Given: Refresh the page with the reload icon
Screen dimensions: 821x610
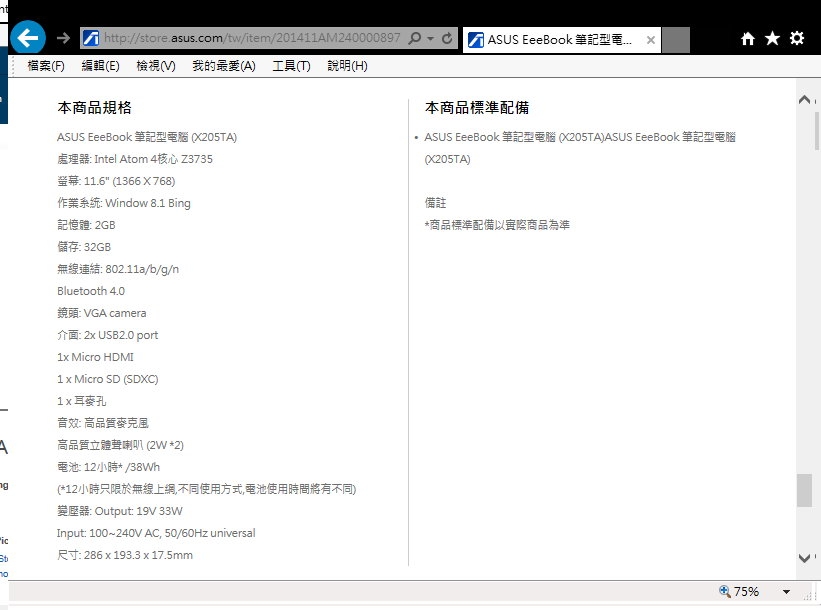Looking at the screenshot, I should pyautogui.click(x=447, y=38).
